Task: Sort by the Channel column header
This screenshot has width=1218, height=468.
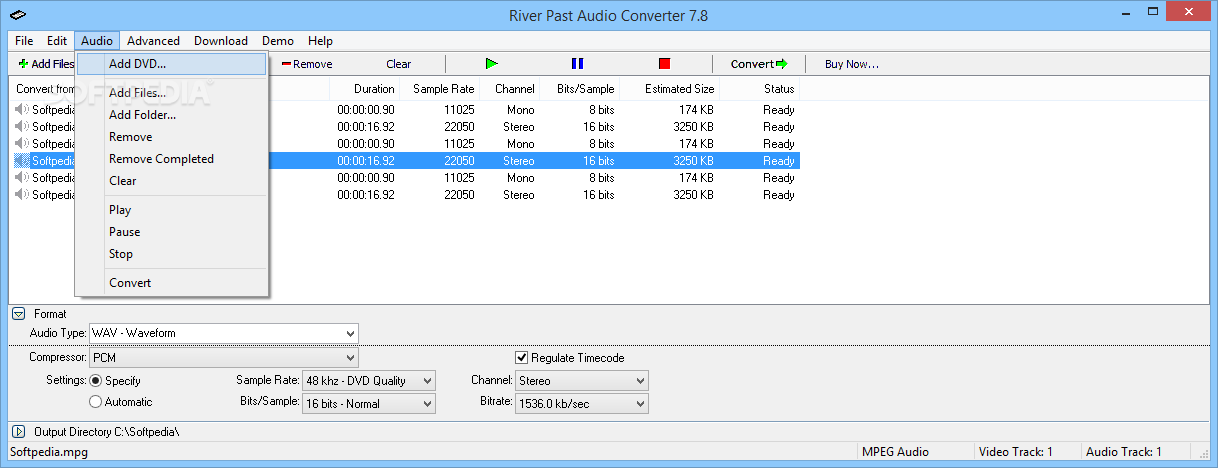Action: click(509, 89)
